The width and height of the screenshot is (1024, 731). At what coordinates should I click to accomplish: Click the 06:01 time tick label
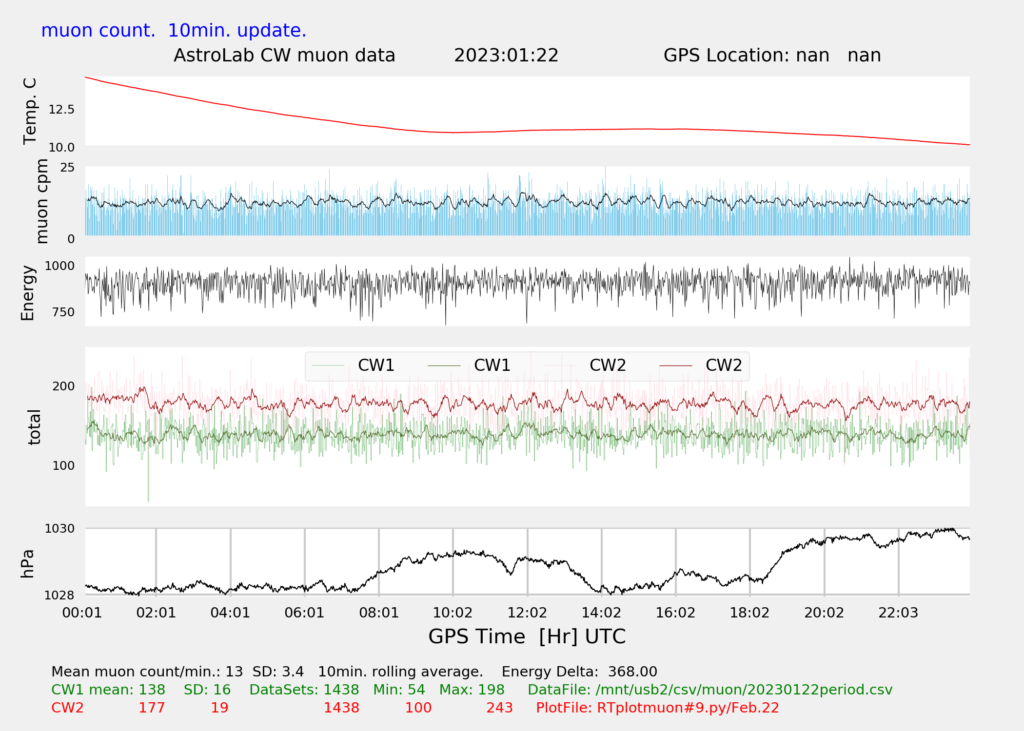click(x=305, y=613)
